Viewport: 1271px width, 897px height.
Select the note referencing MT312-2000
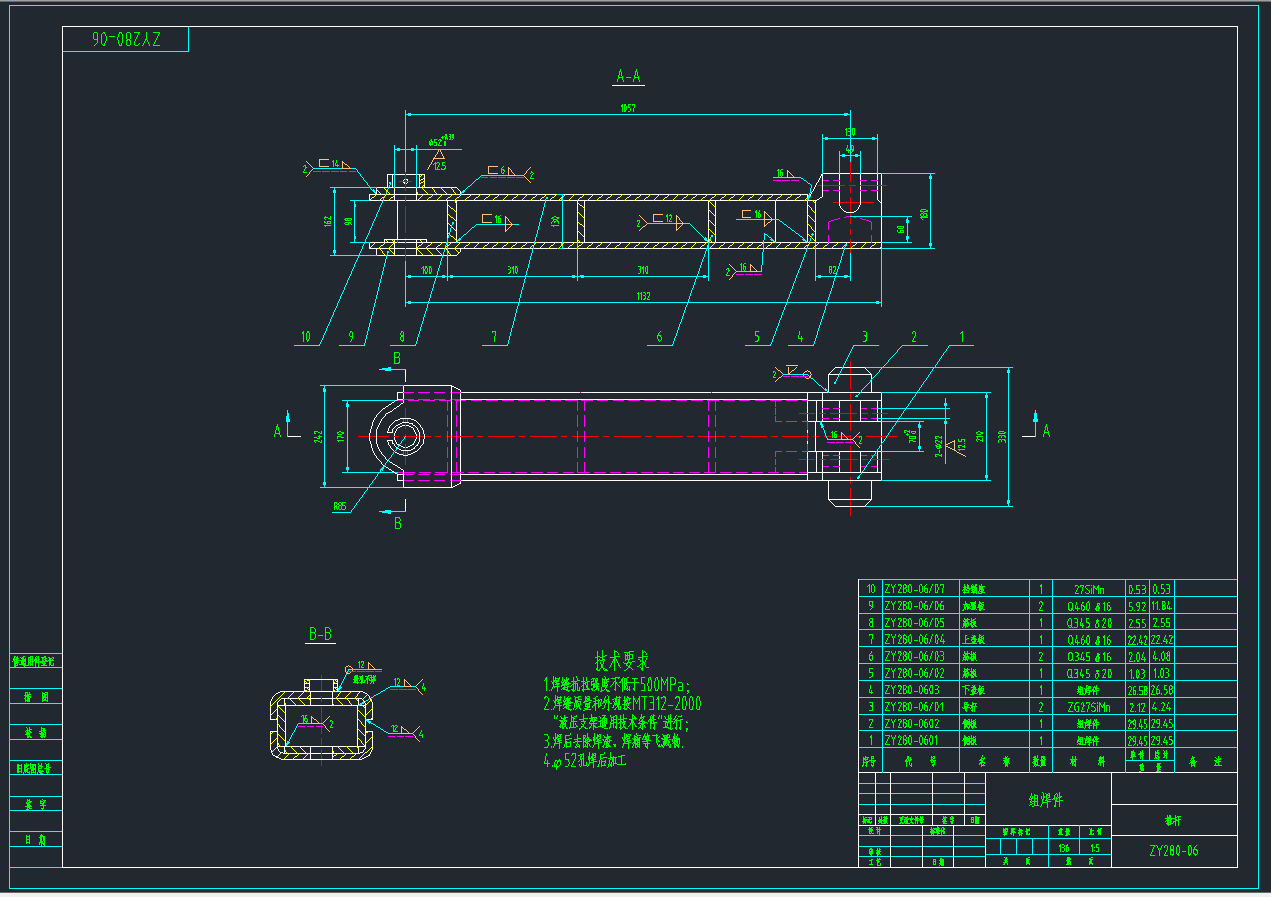click(x=623, y=704)
